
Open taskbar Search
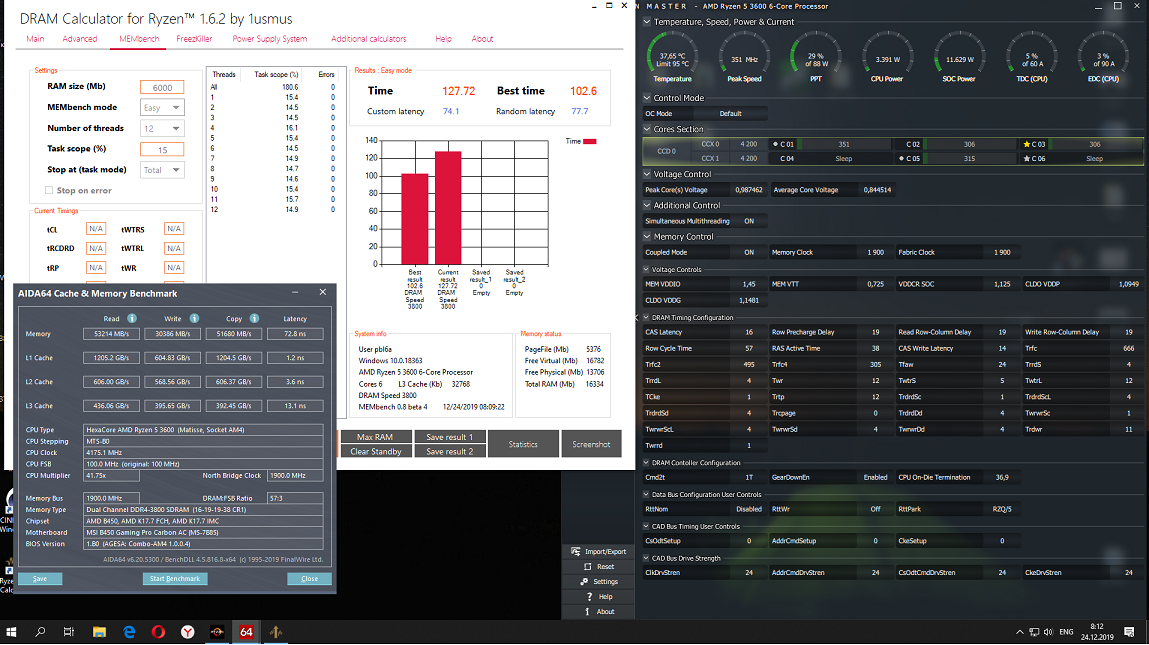(x=40, y=632)
